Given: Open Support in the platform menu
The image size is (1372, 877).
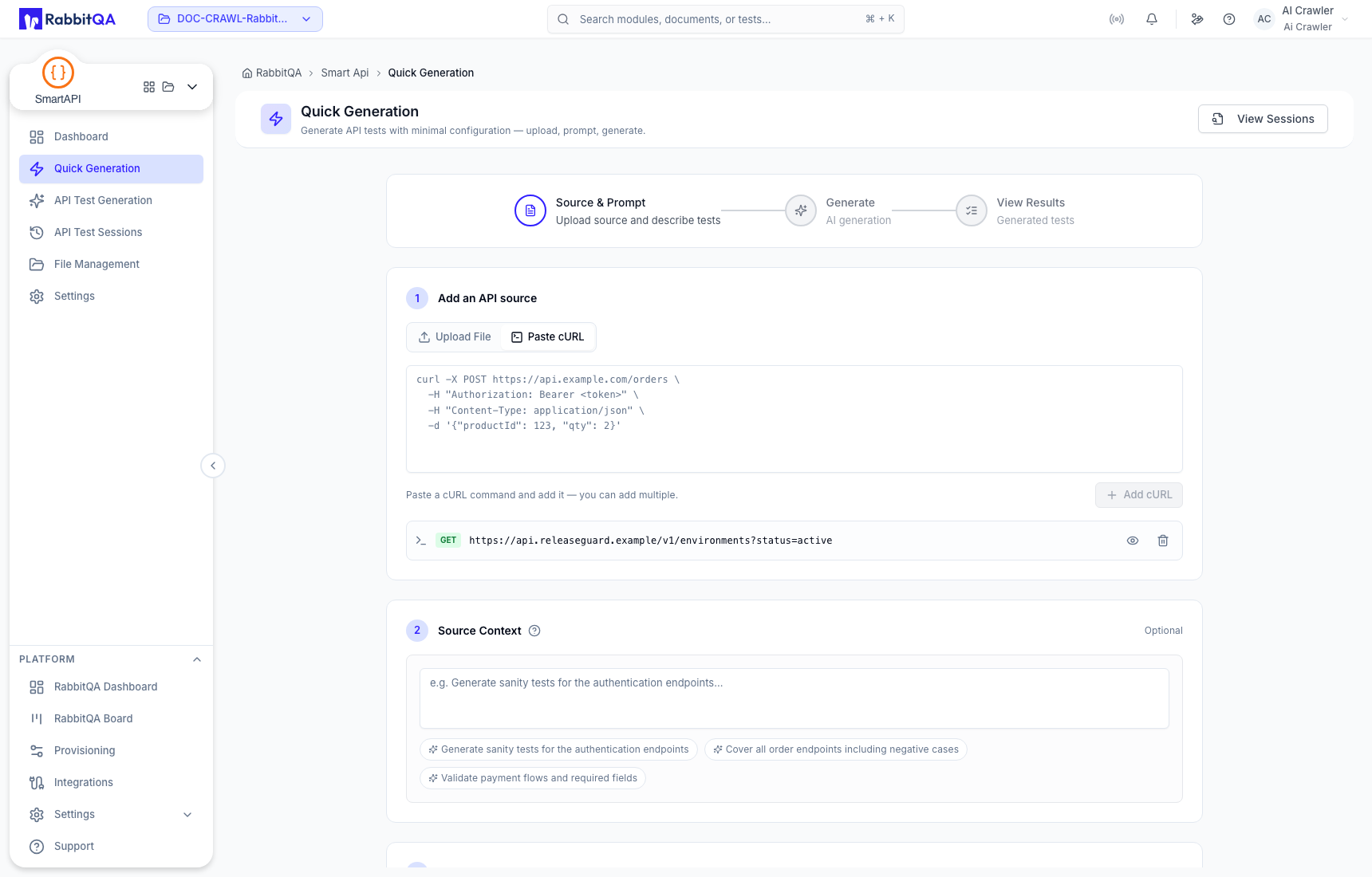Looking at the screenshot, I should pyautogui.click(x=111, y=847).
